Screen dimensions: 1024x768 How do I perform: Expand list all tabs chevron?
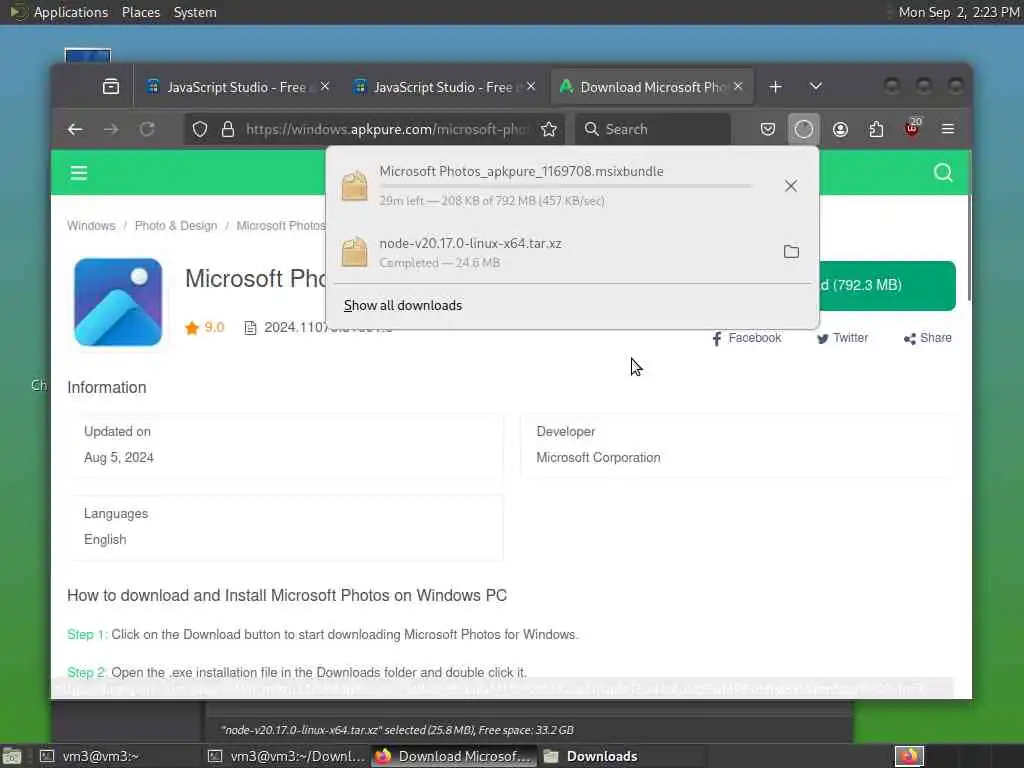click(815, 86)
